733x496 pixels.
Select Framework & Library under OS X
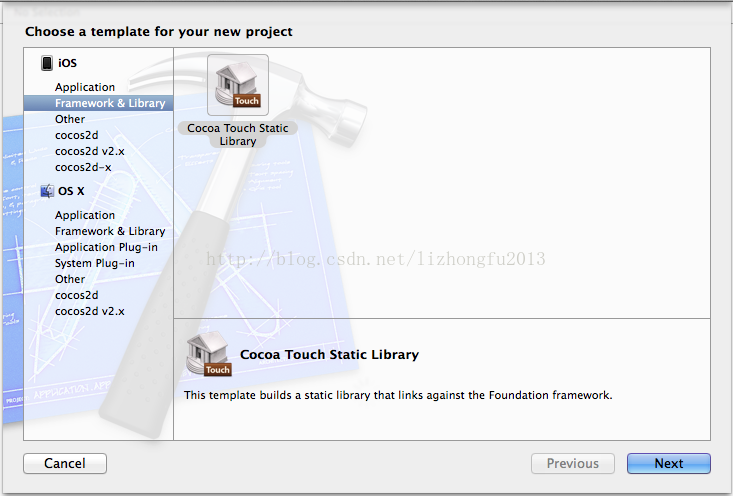click(x=110, y=231)
